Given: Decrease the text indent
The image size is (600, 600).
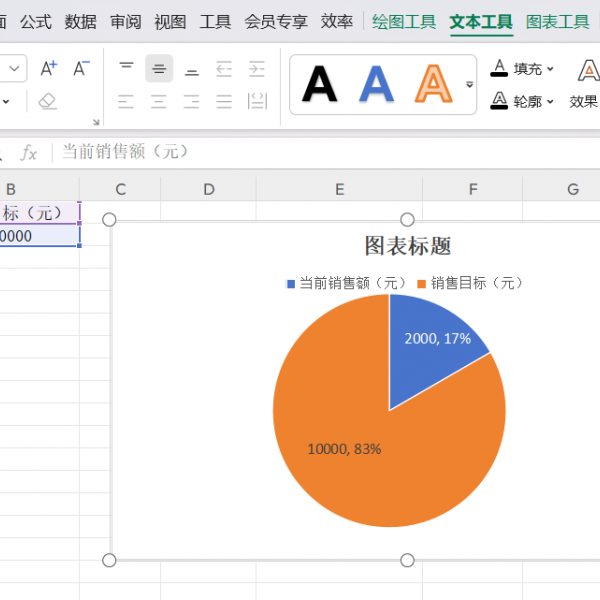Looking at the screenshot, I should click(x=224, y=68).
